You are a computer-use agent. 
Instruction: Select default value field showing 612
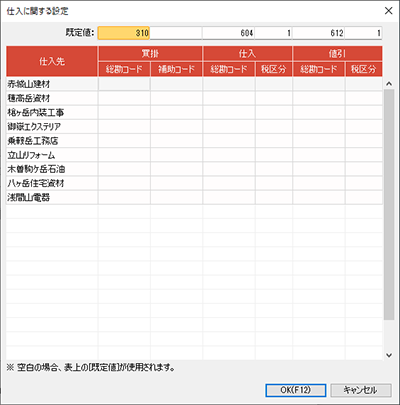point(319,33)
